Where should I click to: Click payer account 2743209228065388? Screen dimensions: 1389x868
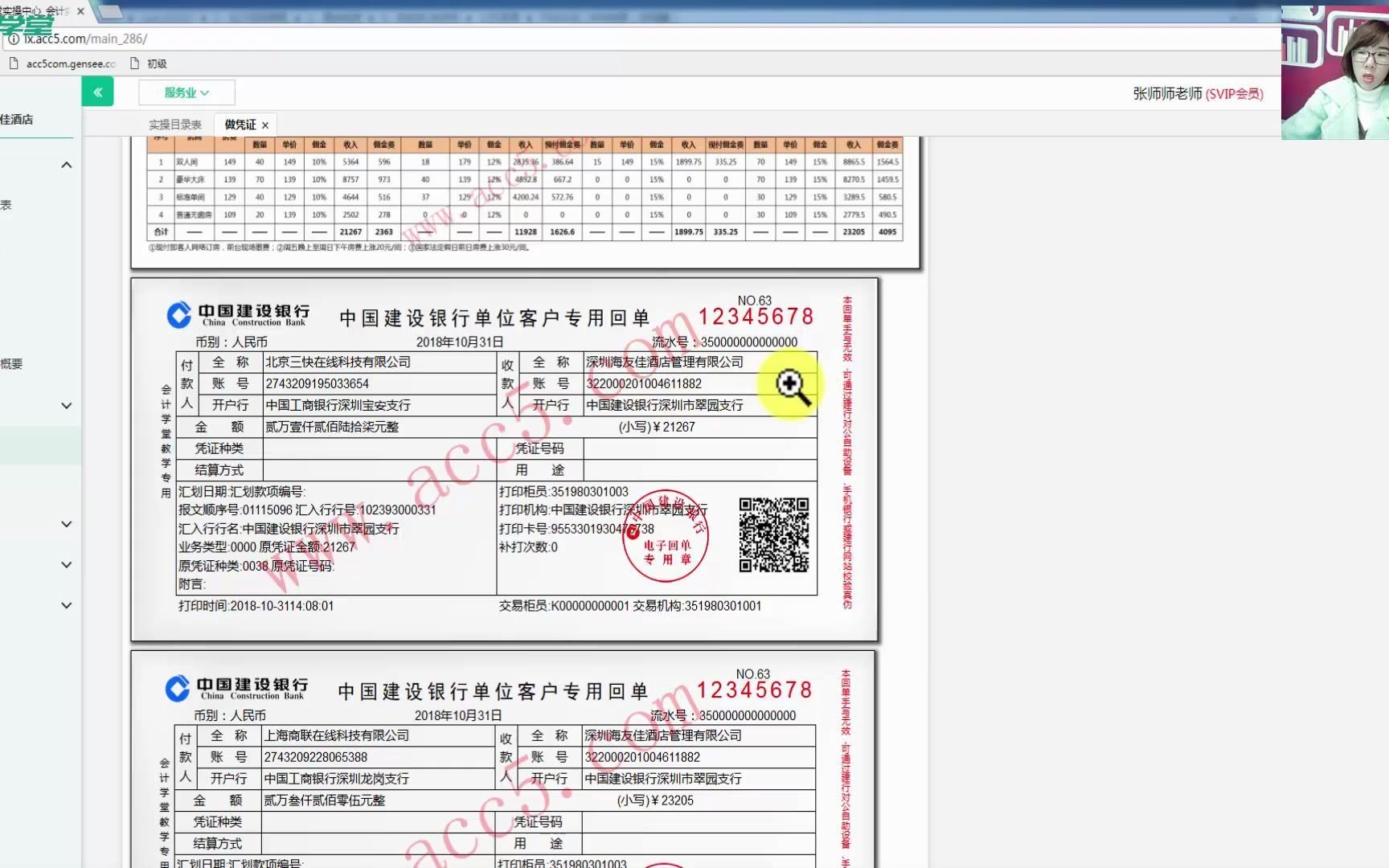click(316, 758)
